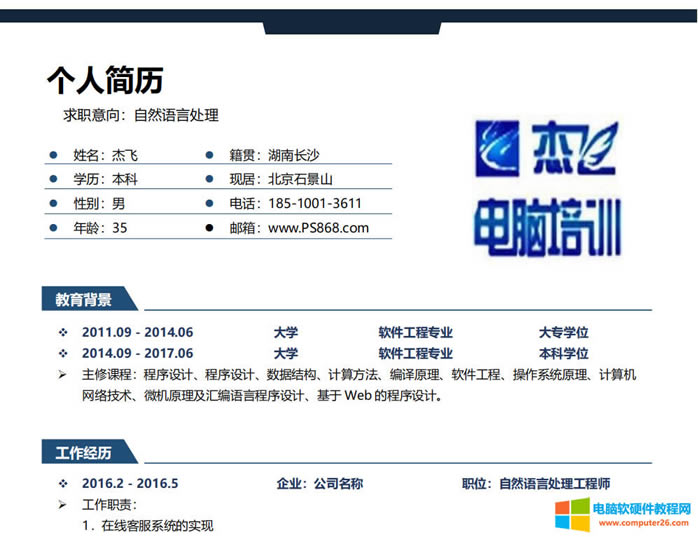Select the 工作经历 section header
The image size is (698, 537).
(x=84, y=453)
